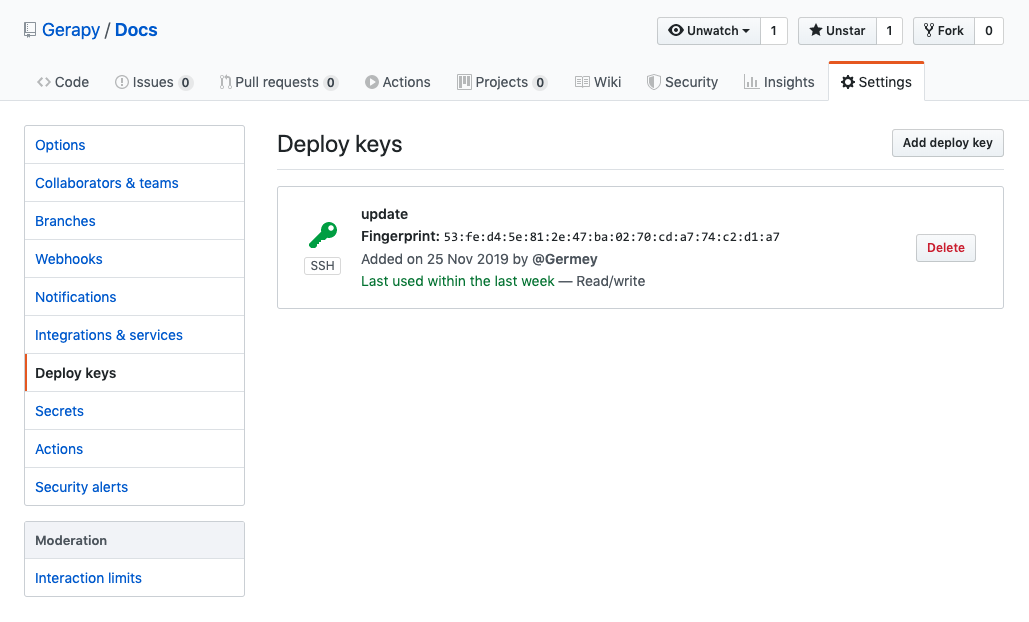Click the update key title
This screenshot has width=1029, height=622.
(x=385, y=214)
